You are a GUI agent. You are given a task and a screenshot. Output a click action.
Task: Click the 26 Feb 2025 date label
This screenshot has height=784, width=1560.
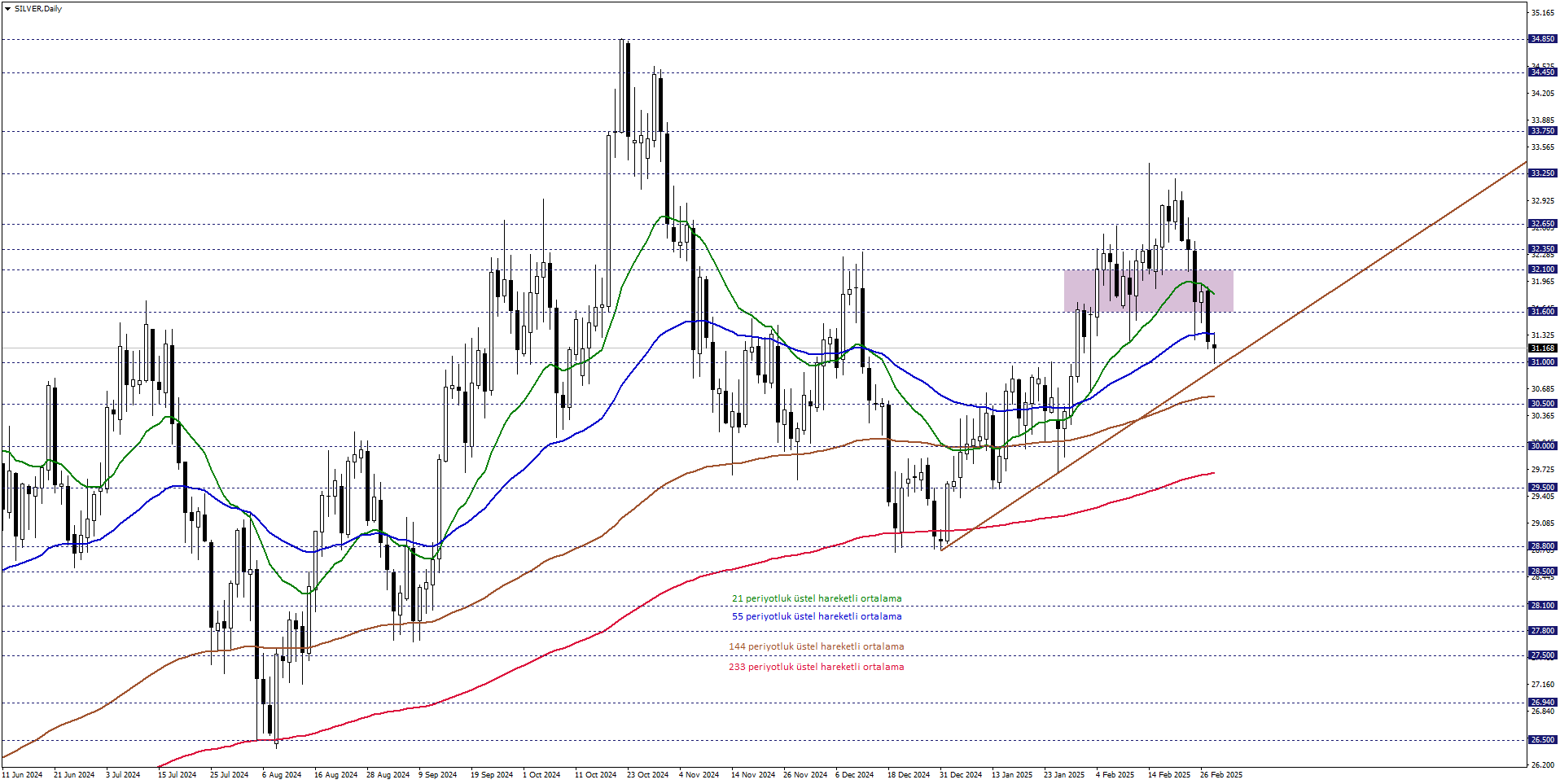[x=1221, y=775]
